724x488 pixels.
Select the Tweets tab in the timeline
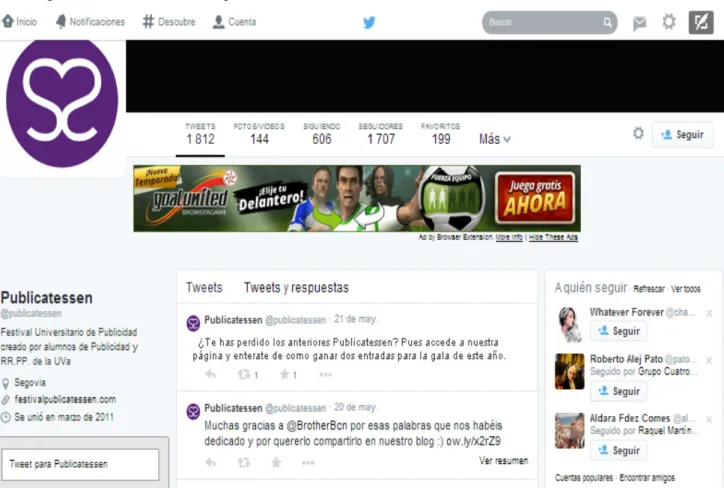tap(204, 287)
